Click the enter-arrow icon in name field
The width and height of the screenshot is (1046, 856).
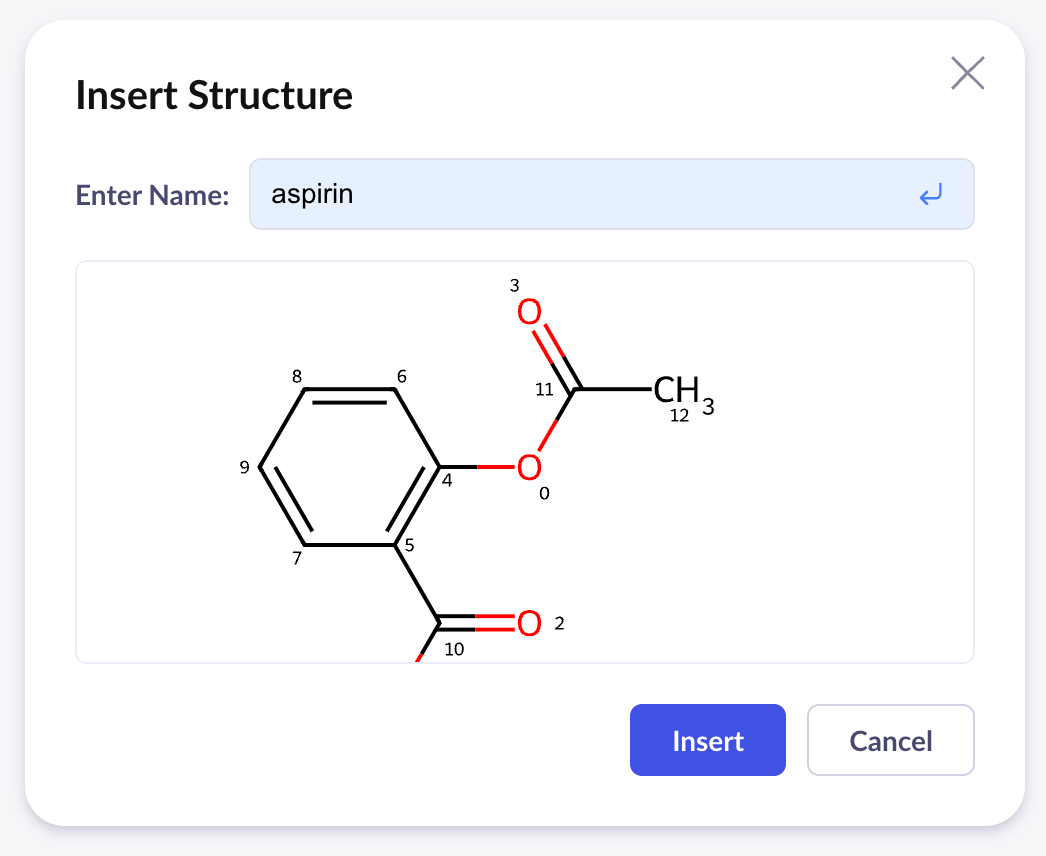(931, 195)
